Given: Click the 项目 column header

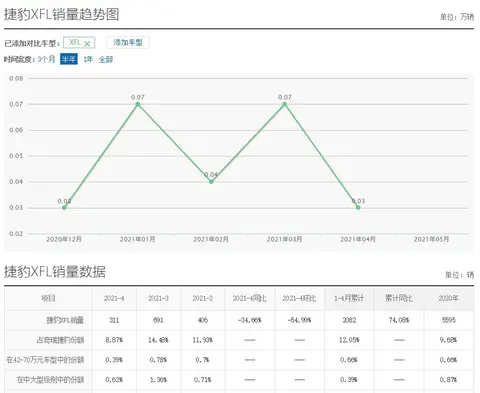Looking at the screenshot, I should 48,298.
